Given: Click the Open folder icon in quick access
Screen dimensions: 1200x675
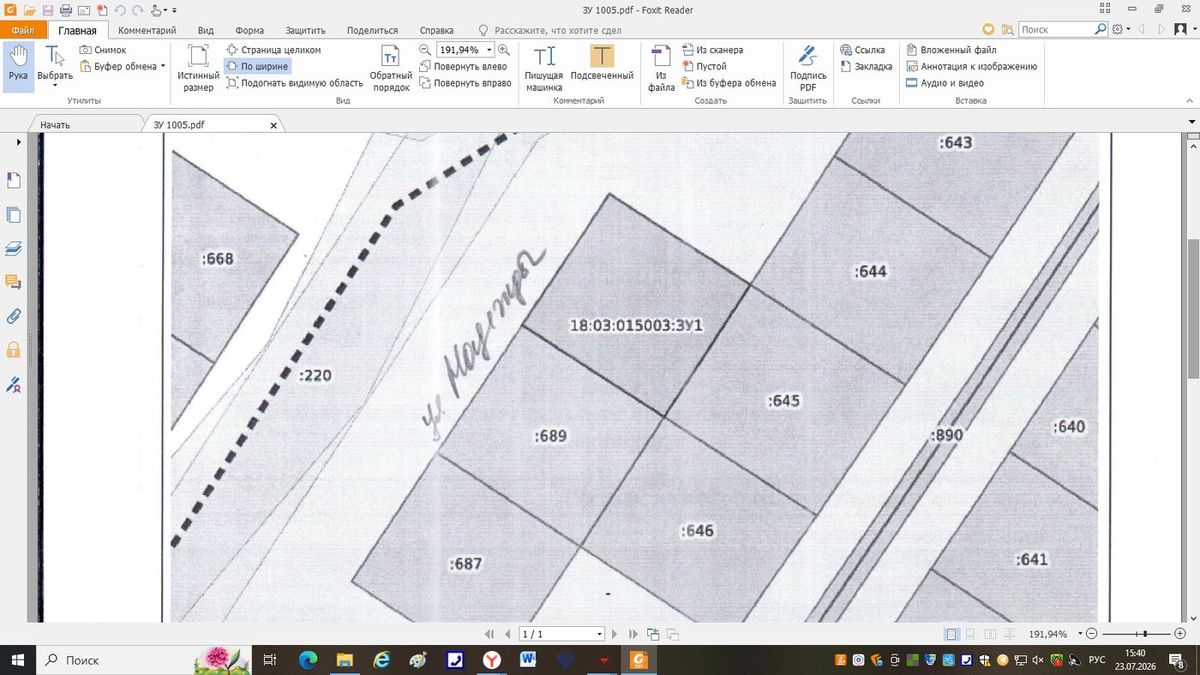Looking at the screenshot, I should [x=30, y=9].
